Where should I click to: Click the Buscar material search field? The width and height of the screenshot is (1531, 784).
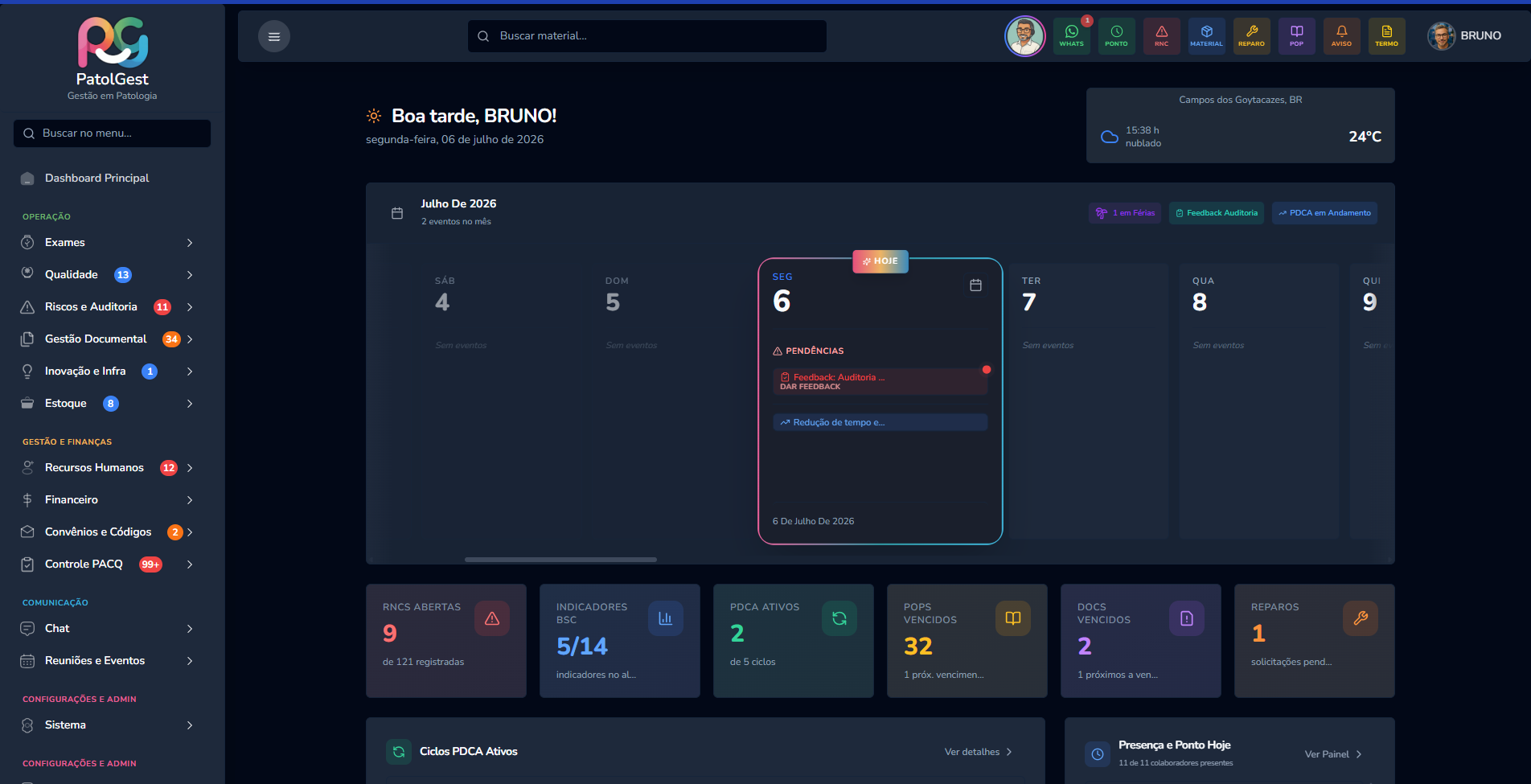(x=647, y=36)
